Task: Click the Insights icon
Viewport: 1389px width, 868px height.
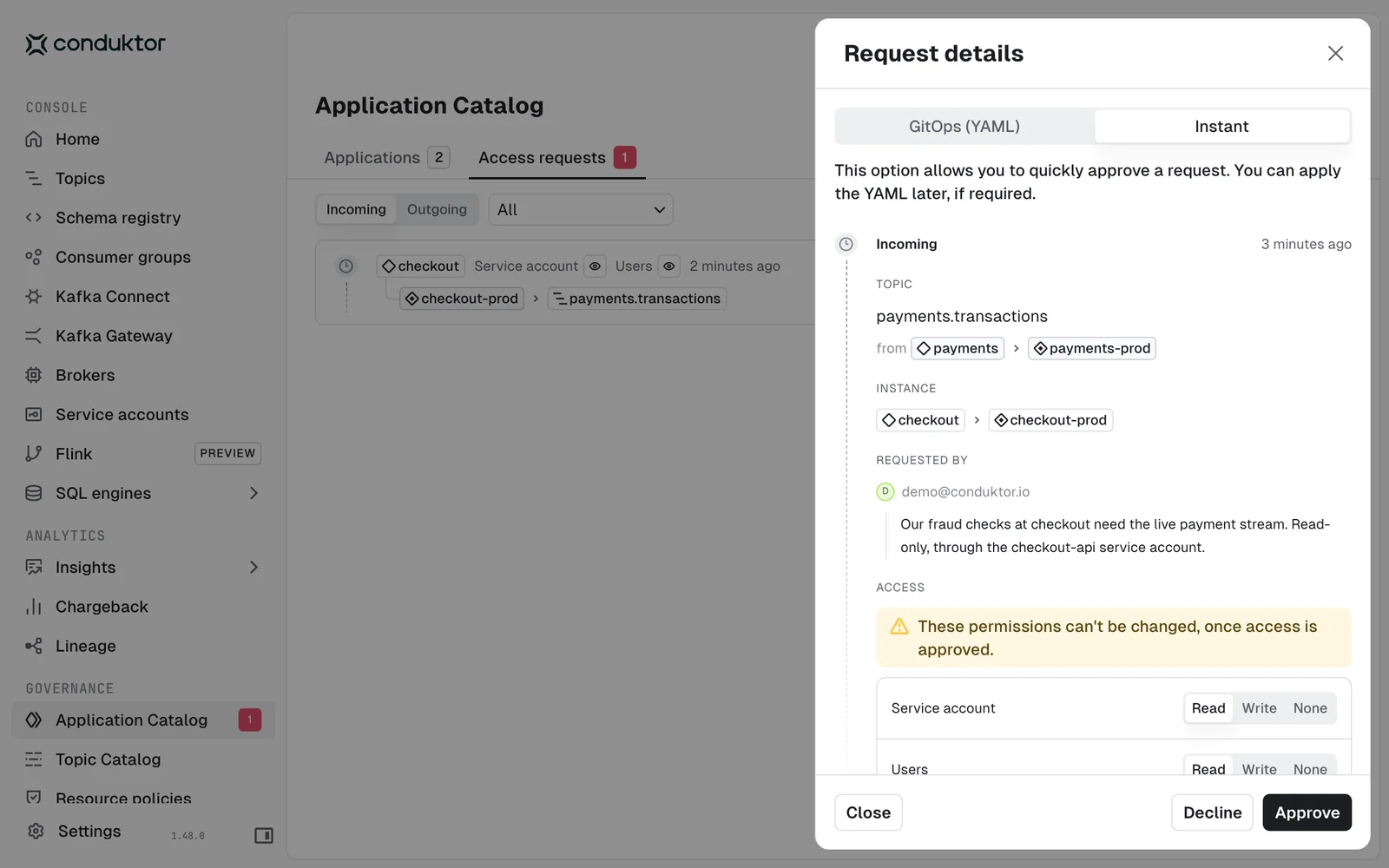Action: [x=34, y=567]
